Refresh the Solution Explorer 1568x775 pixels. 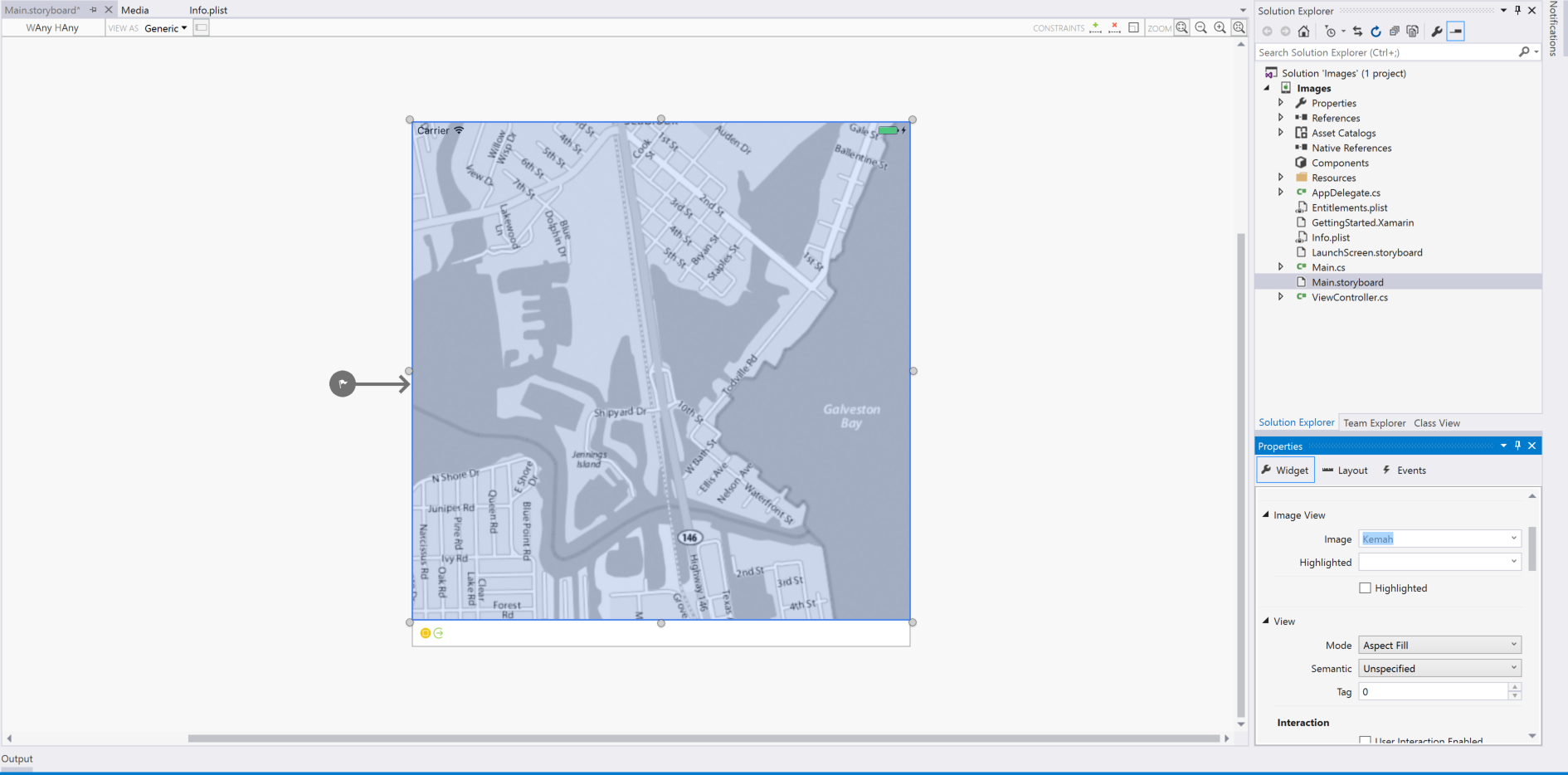[x=1376, y=31]
